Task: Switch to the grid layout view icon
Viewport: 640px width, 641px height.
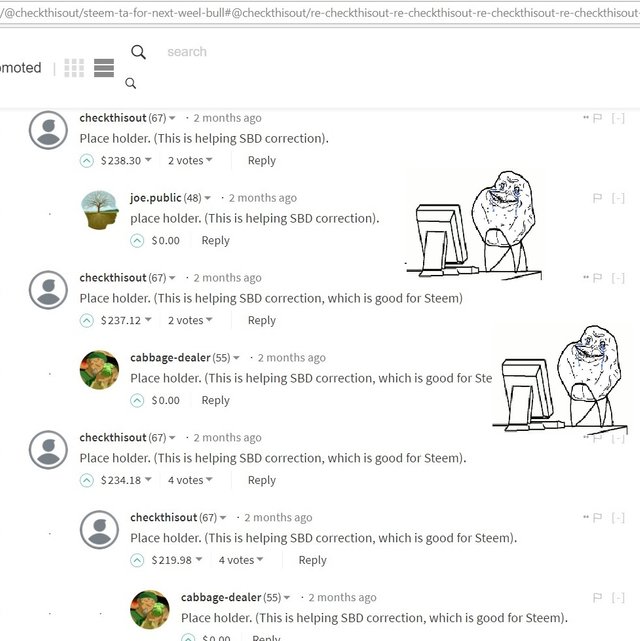Action: point(74,68)
